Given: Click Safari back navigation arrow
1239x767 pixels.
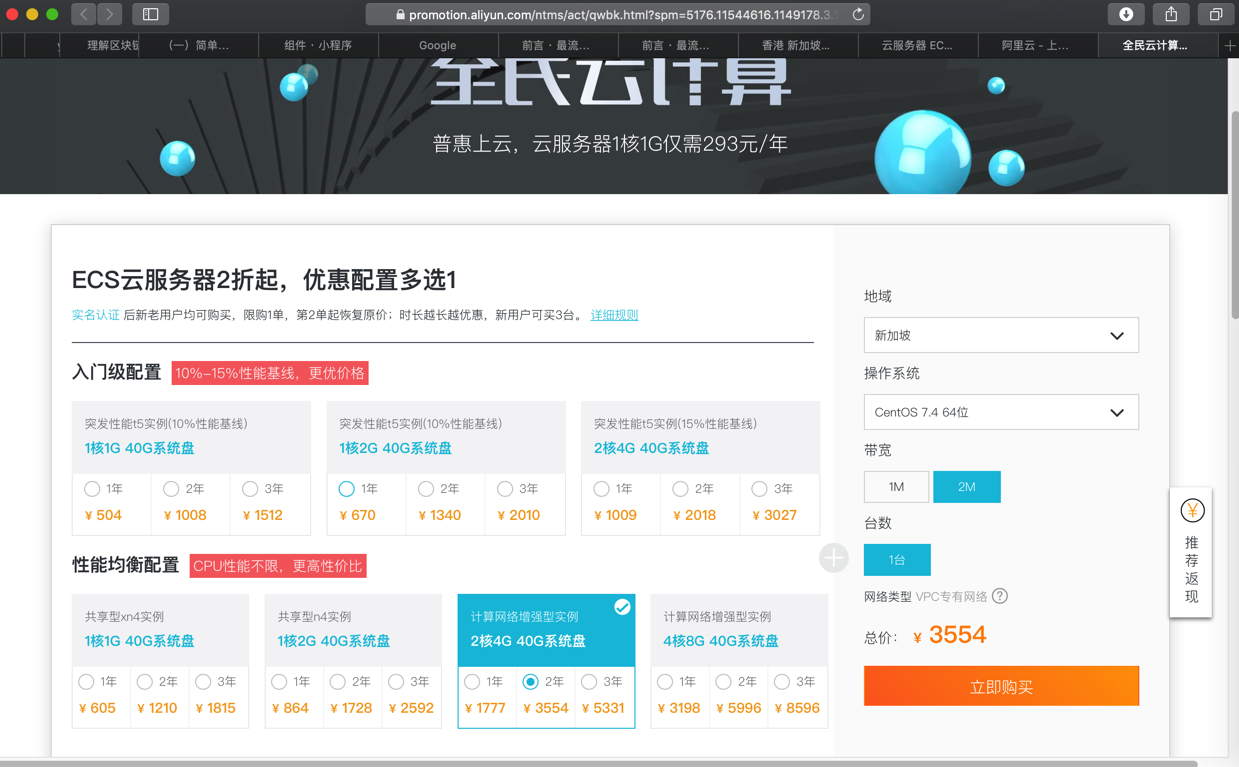Looking at the screenshot, I should tap(84, 14).
